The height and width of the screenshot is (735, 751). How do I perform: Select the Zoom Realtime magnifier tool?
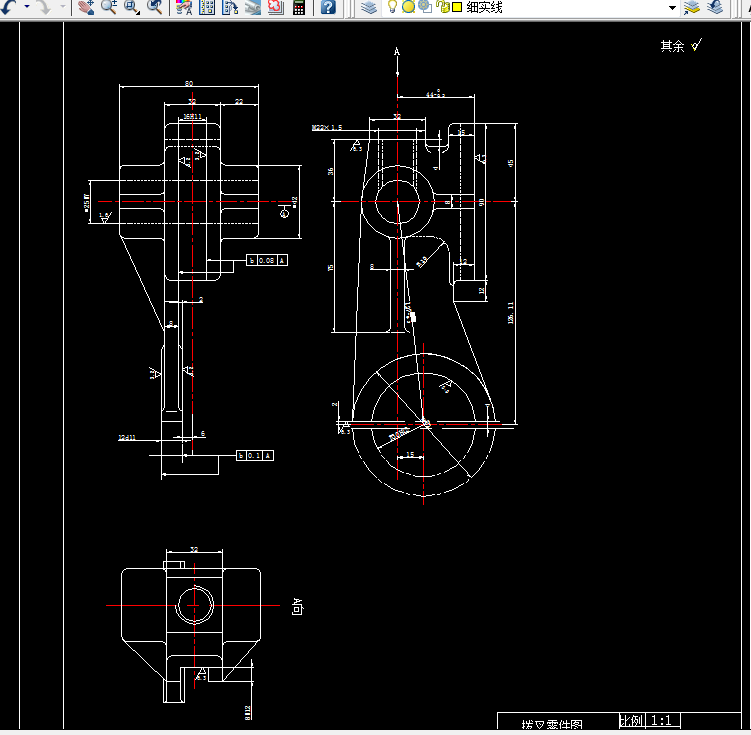pyautogui.click(x=109, y=7)
